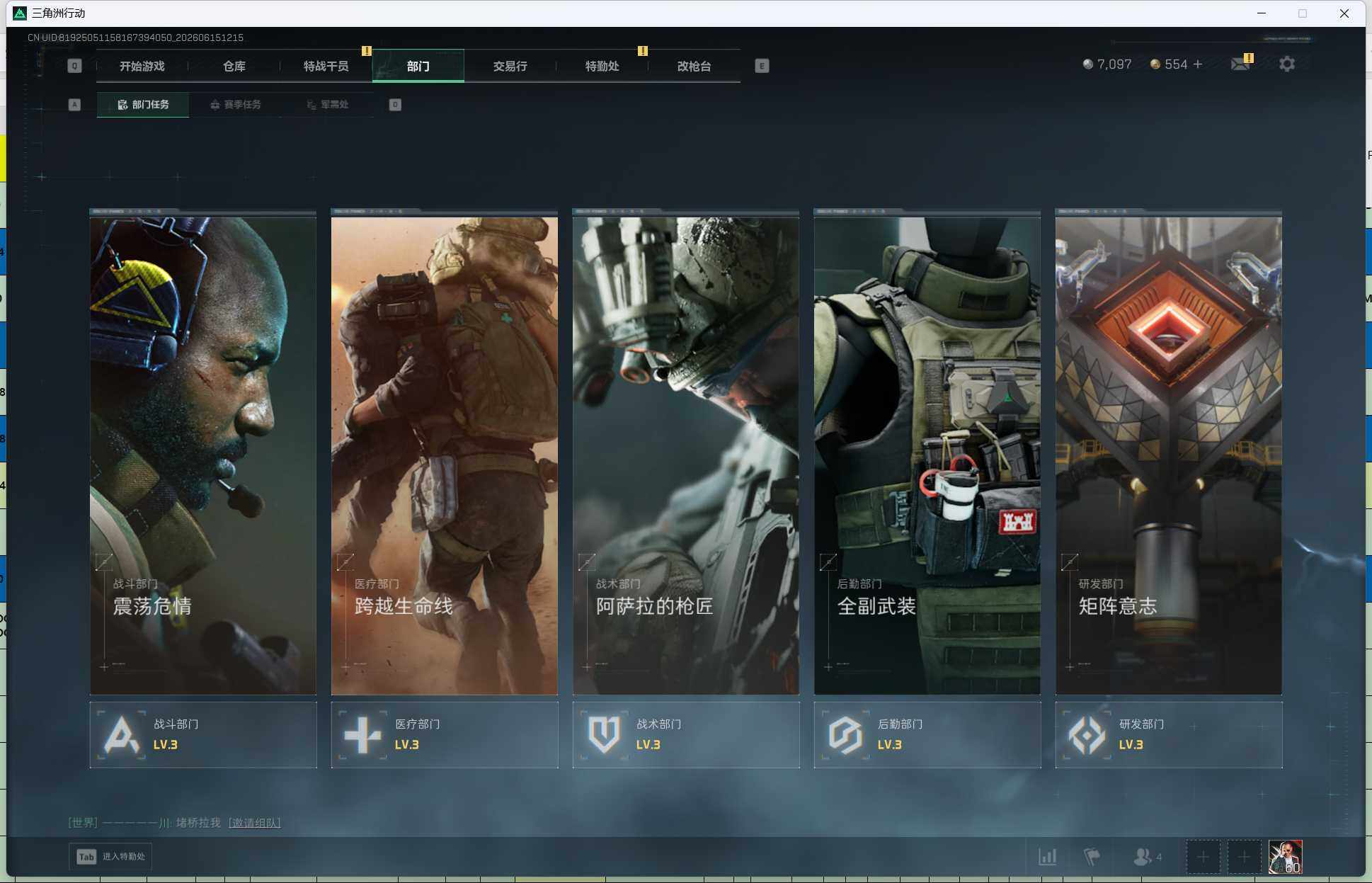The height and width of the screenshot is (883, 1372).
Task: Open the statistics bar chart icon
Action: 1048,857
